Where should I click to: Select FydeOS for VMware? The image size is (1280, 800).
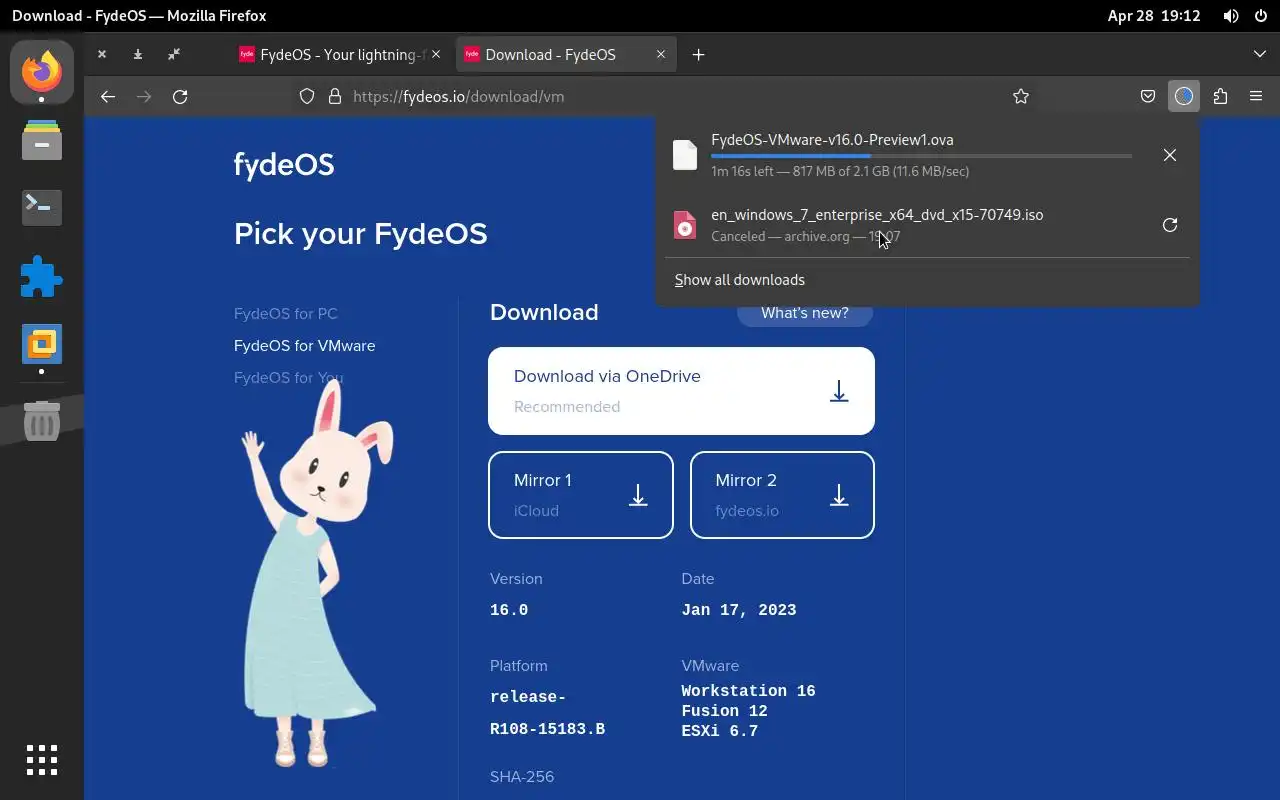click(x=305, y=346)
